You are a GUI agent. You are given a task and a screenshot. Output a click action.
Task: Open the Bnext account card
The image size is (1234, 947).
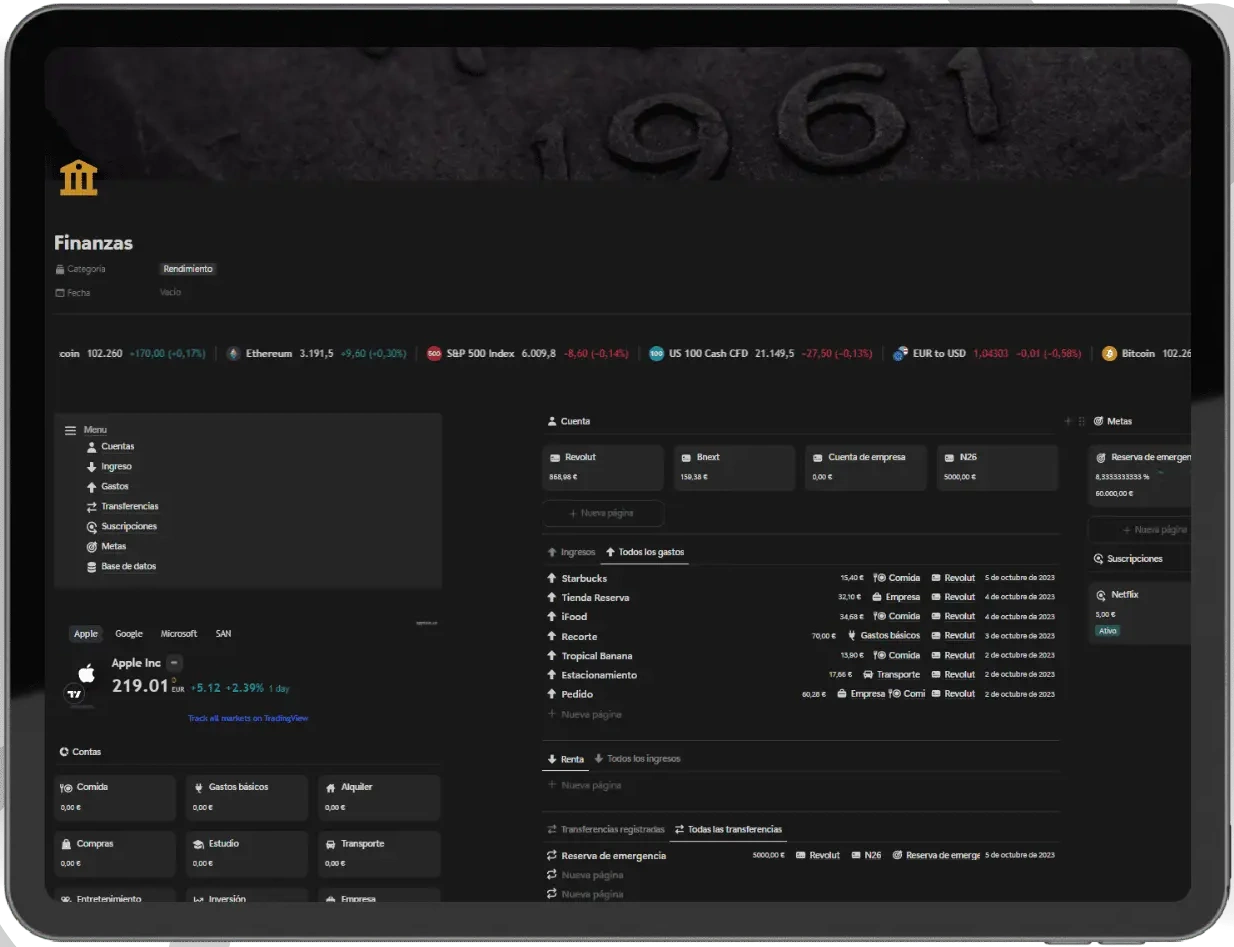(735, 467)
